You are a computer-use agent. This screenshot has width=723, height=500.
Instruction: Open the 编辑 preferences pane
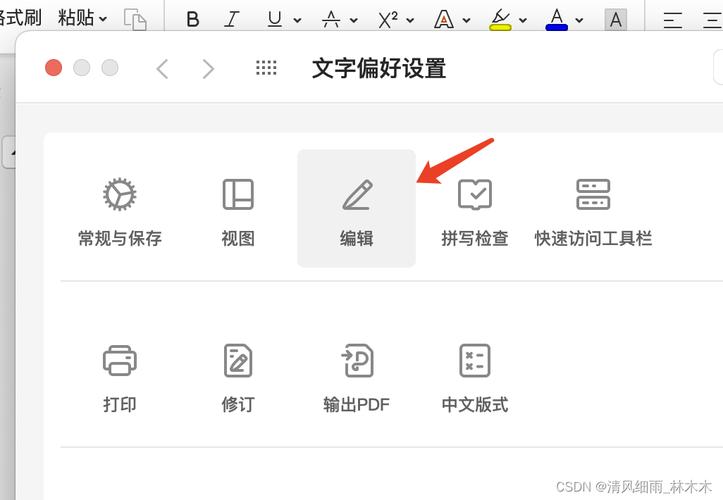(x=356, y=208)
